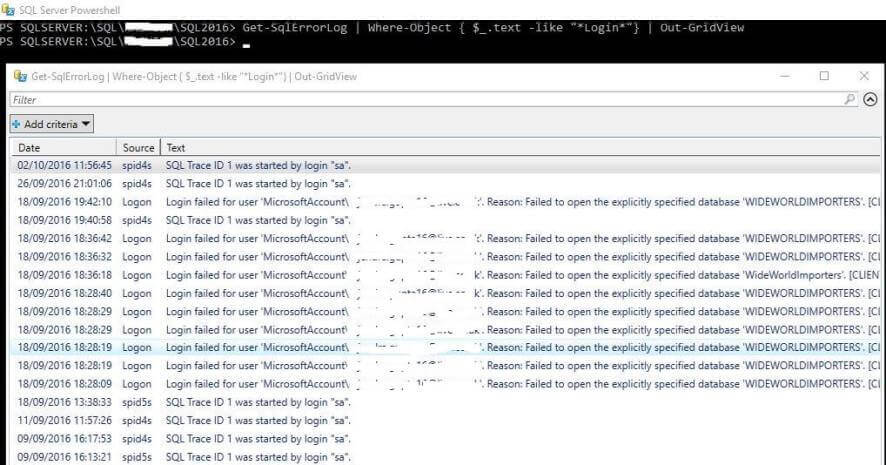This screenshot has height=465, width=886.
Task: Click spid5s source in the 18/09/2016 13:38:33 row
Action: pyautogui.click(x=137, y=402)
